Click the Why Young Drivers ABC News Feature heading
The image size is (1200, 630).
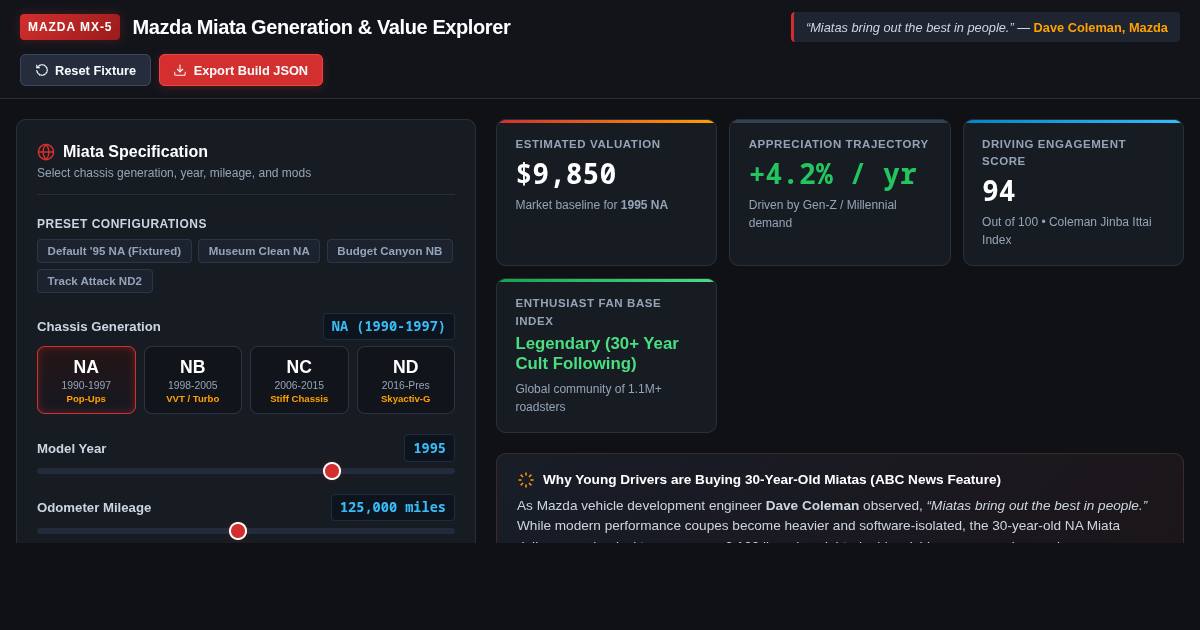(772, 480)
